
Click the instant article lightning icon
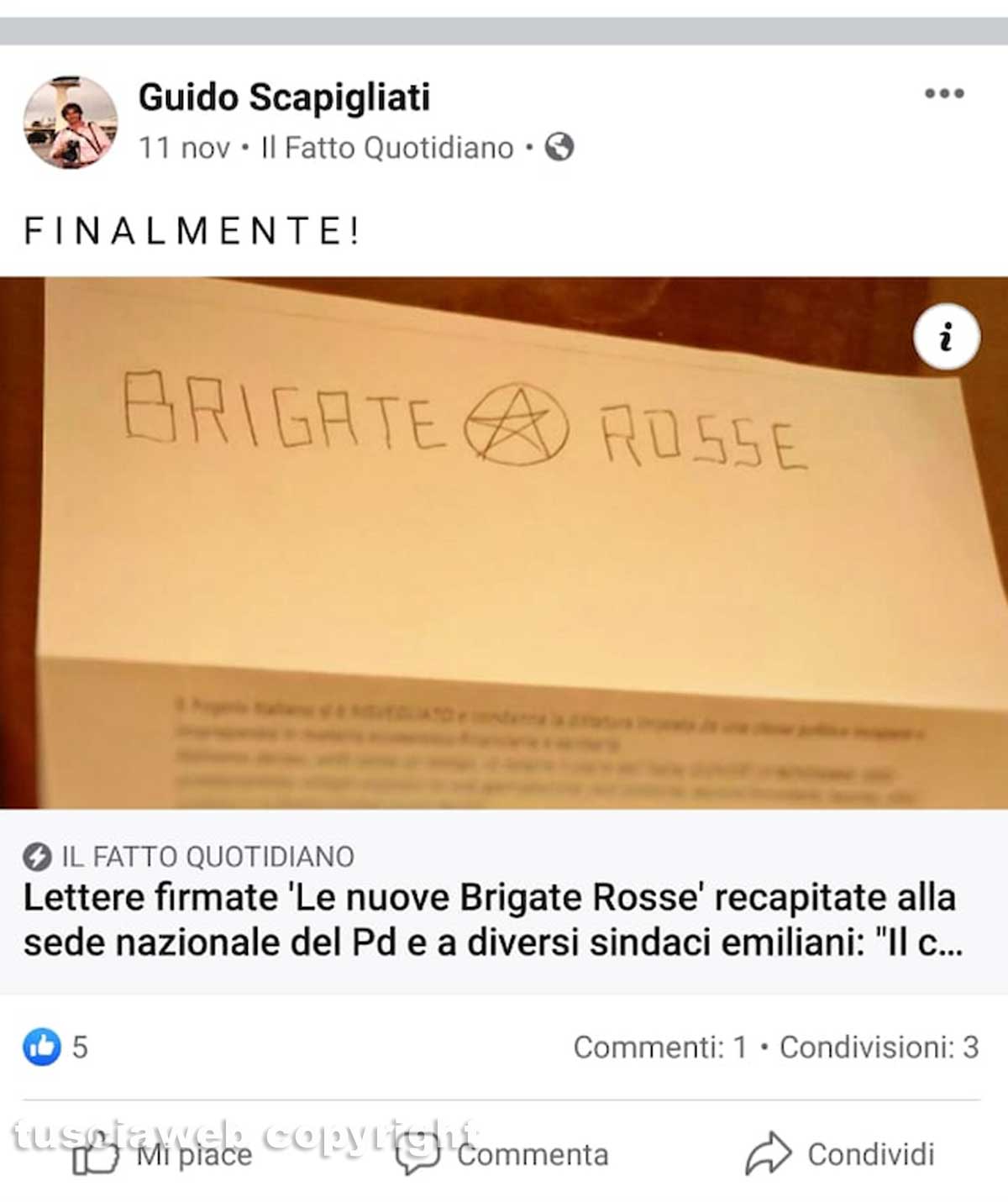click(36, 857)
